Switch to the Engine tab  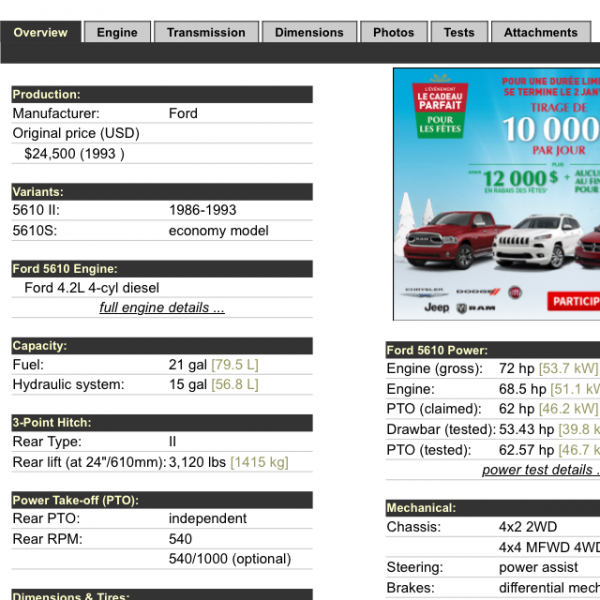click(x=117, y=32)
